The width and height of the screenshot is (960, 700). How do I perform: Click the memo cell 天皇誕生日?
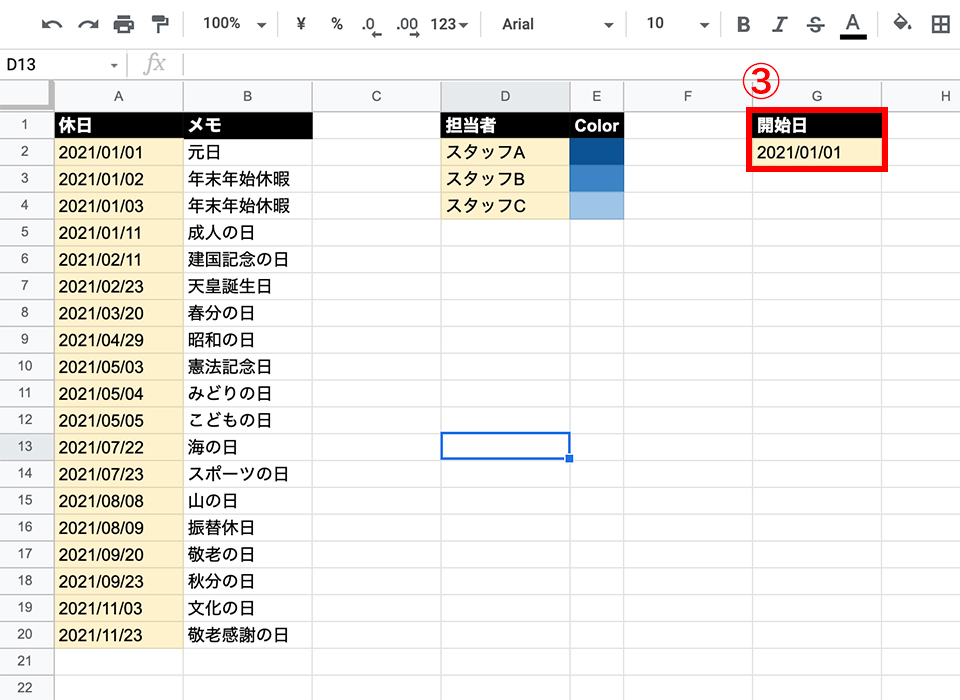[248, 286]
